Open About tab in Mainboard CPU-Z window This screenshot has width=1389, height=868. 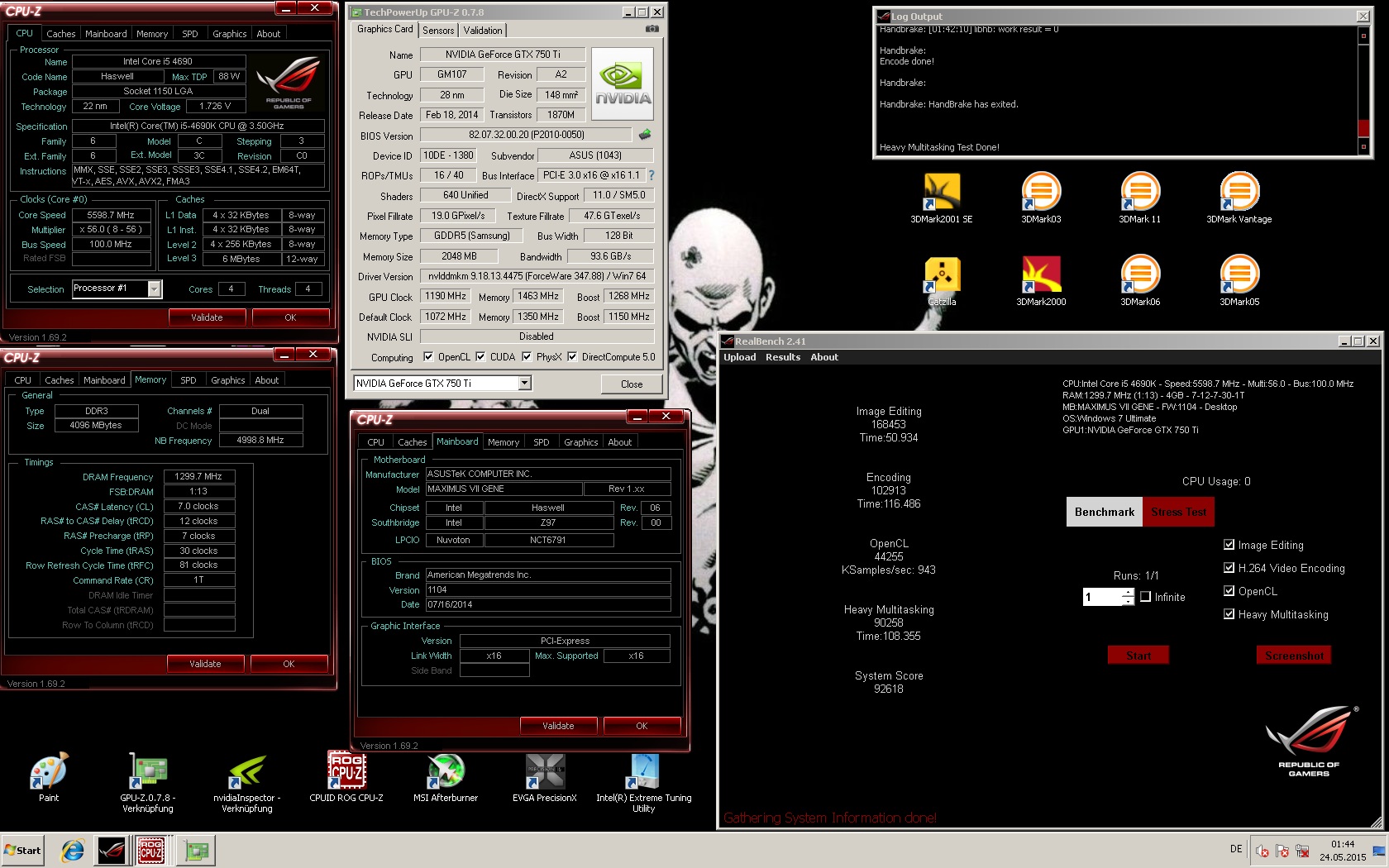[x=620, y=442]
